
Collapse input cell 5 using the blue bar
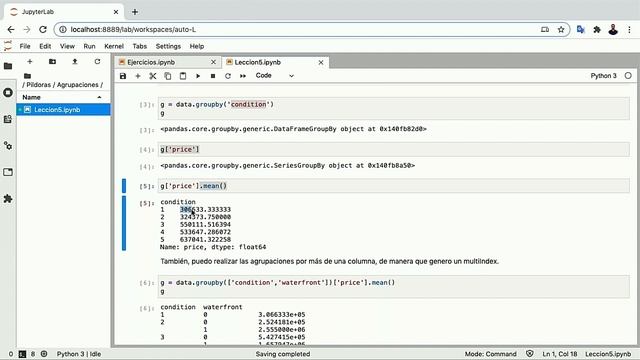124,186
